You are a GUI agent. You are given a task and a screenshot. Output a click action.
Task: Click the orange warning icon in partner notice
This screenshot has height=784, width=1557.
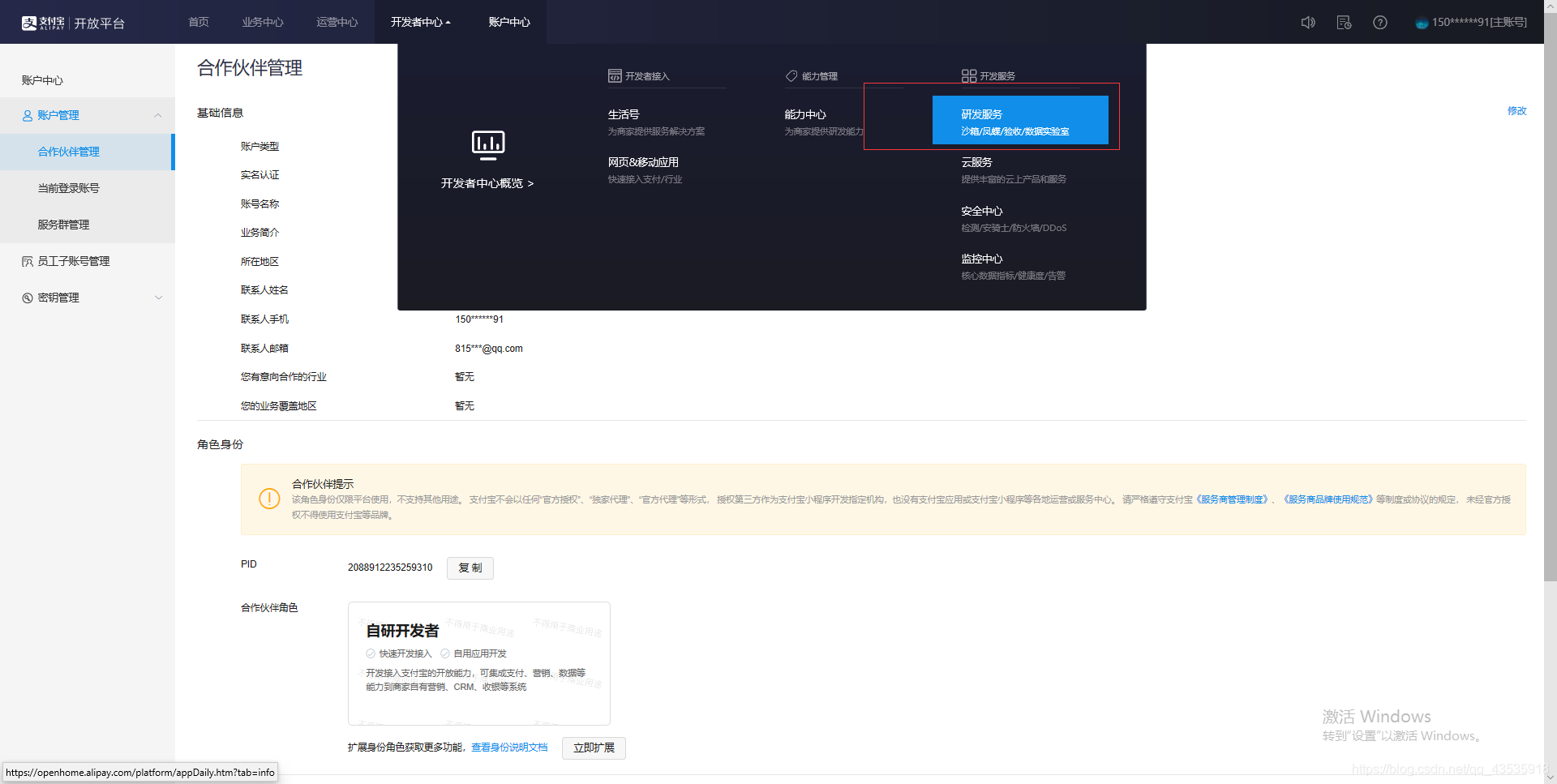pos(269,499)
